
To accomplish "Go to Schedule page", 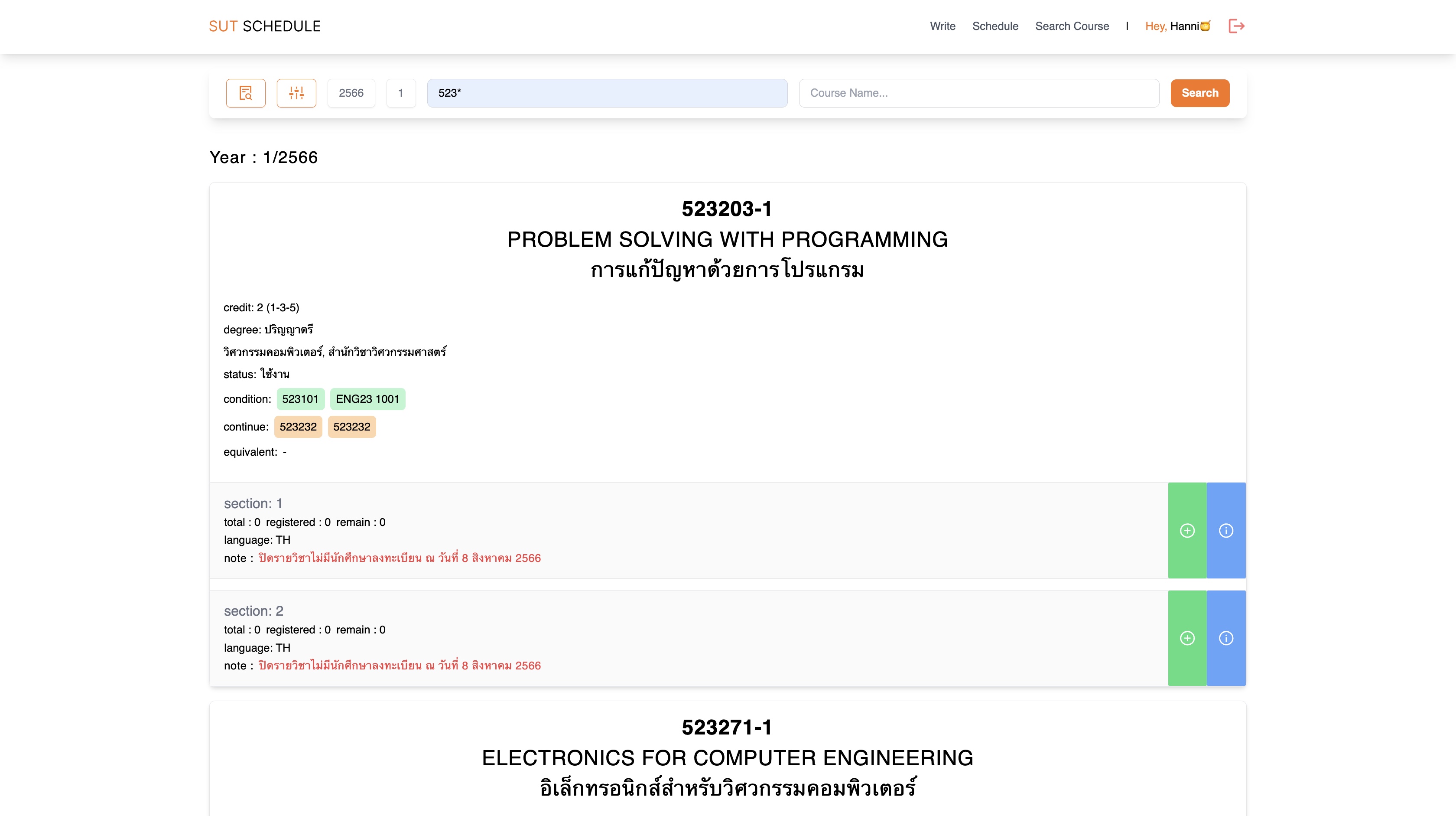I will point(995,26).
